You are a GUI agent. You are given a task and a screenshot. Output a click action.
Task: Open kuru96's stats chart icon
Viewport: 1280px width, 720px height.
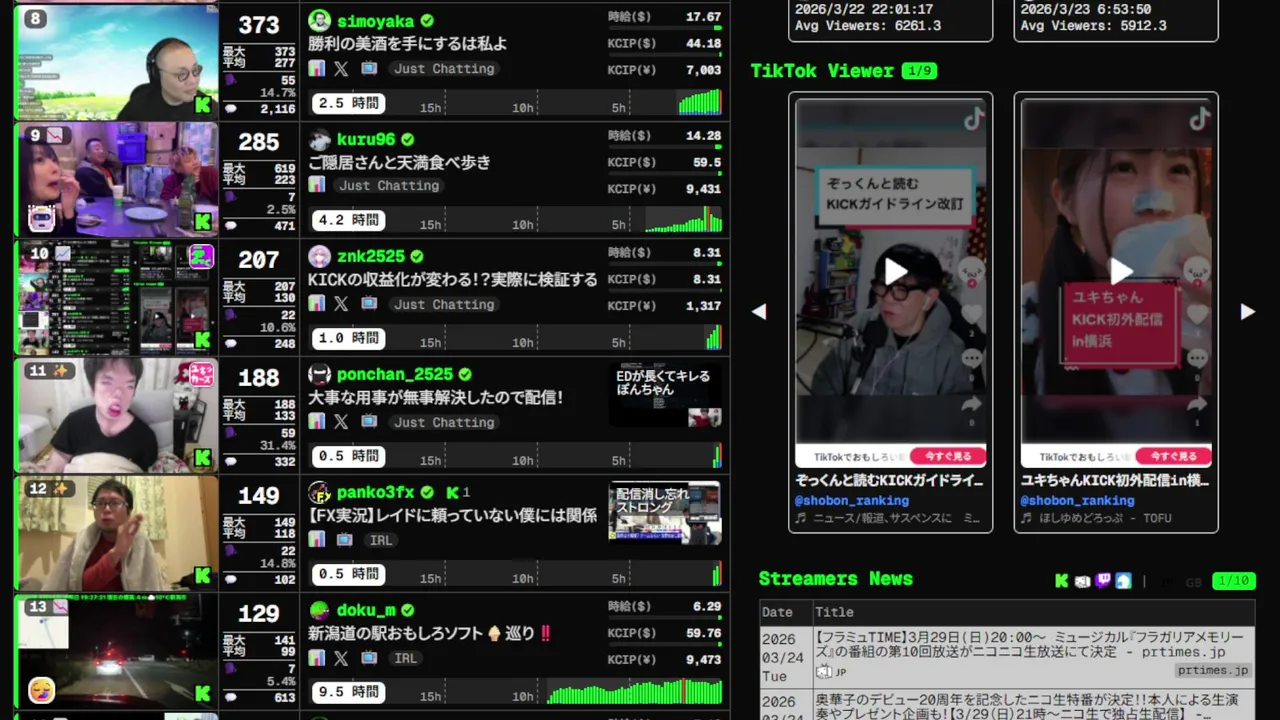[317, 185]
